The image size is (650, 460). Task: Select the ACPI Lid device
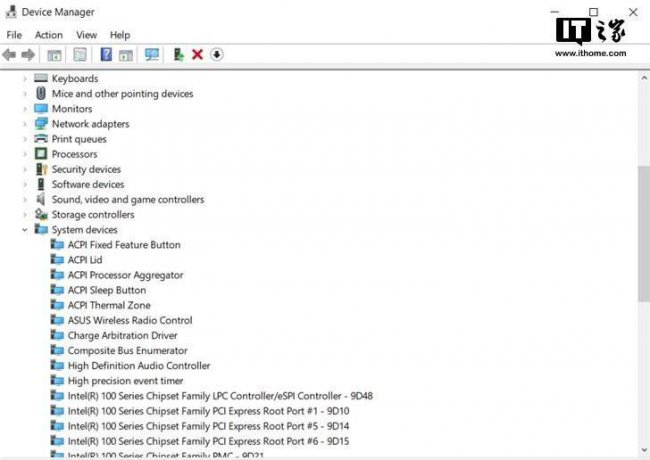pos(85,260)
